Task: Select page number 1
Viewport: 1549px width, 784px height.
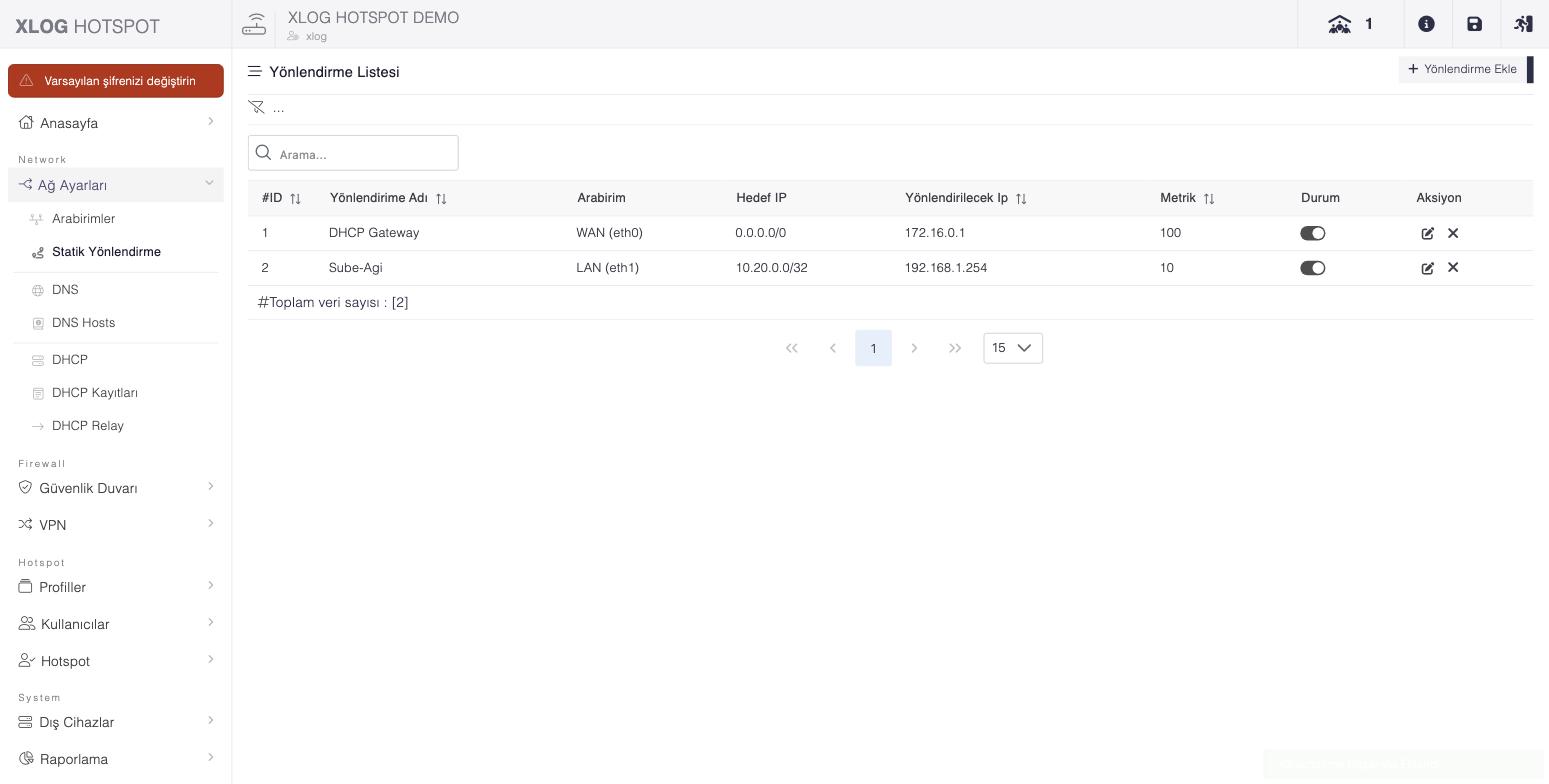Action: 873,348
